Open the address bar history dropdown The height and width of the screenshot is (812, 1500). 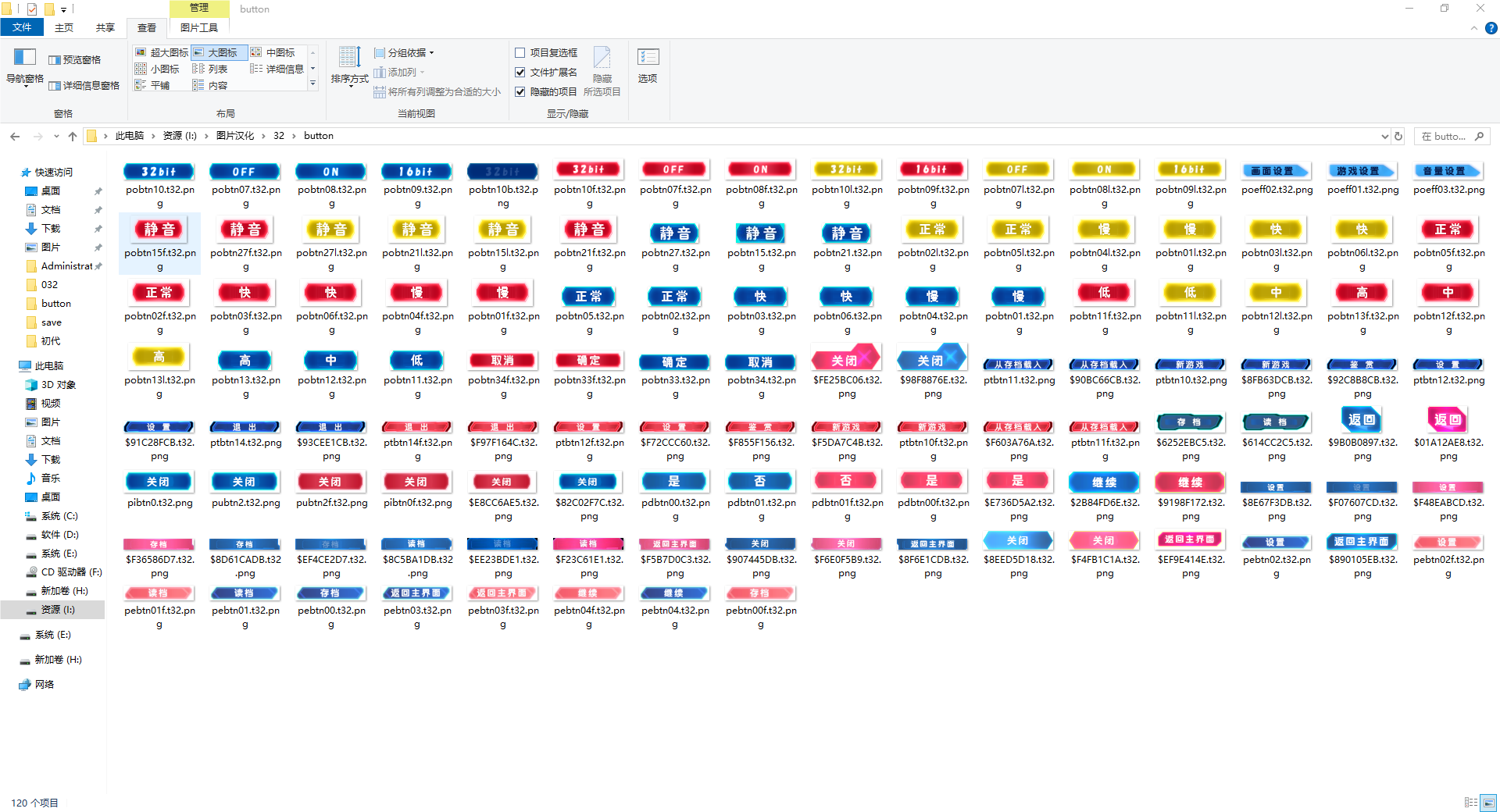click(x=1384, y=136)
